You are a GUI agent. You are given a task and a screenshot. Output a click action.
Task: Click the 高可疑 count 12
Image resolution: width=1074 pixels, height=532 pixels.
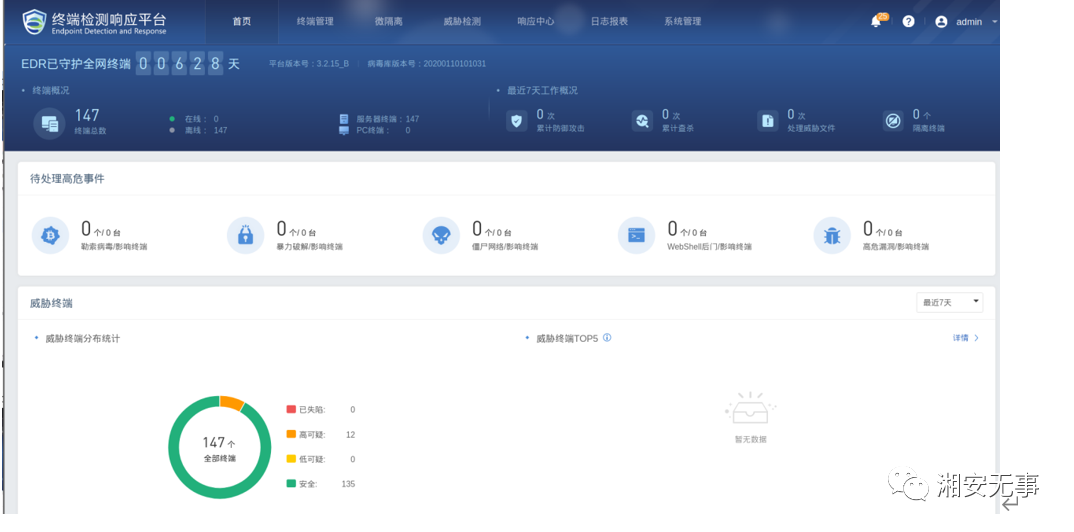[x=351, y=434]
